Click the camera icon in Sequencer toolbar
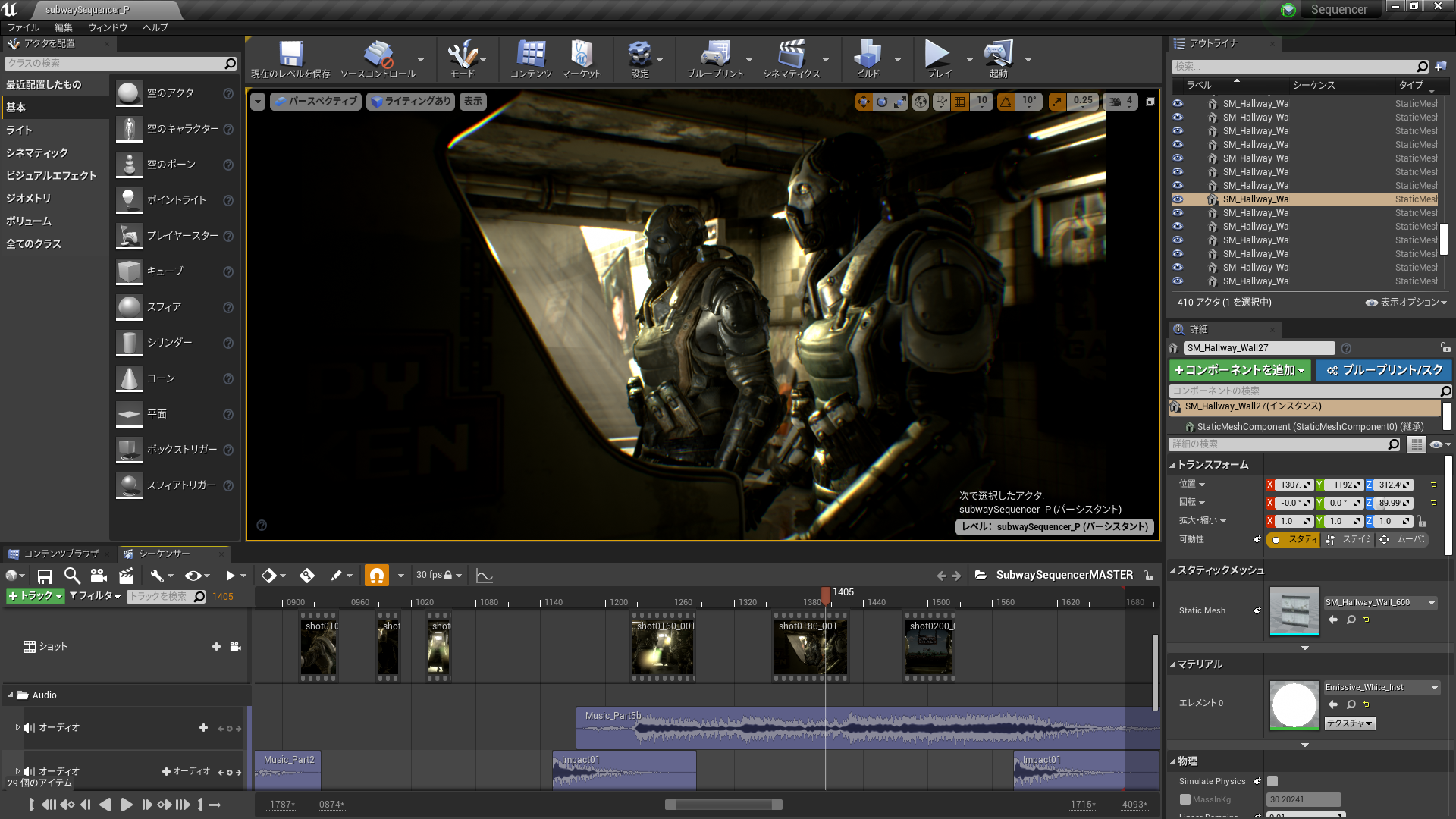The height and width of the screenshot is (819, 1456). click(99, 575)
